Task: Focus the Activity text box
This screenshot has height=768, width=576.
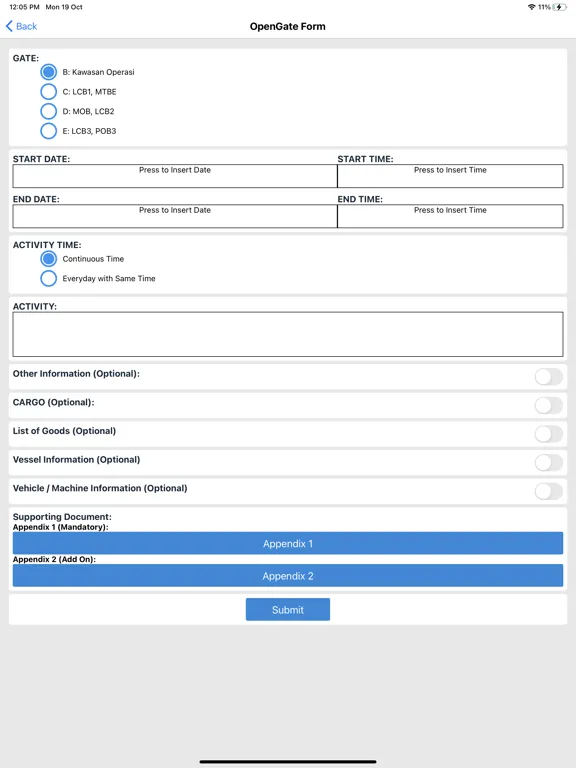Action: pyautogui.click(x=288, y=335)
